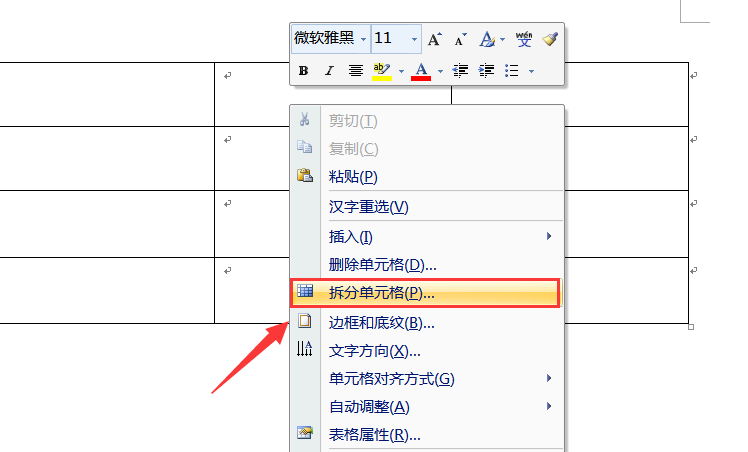Open the 自动调整(A) submenu
748x452 pixels.
427,407
